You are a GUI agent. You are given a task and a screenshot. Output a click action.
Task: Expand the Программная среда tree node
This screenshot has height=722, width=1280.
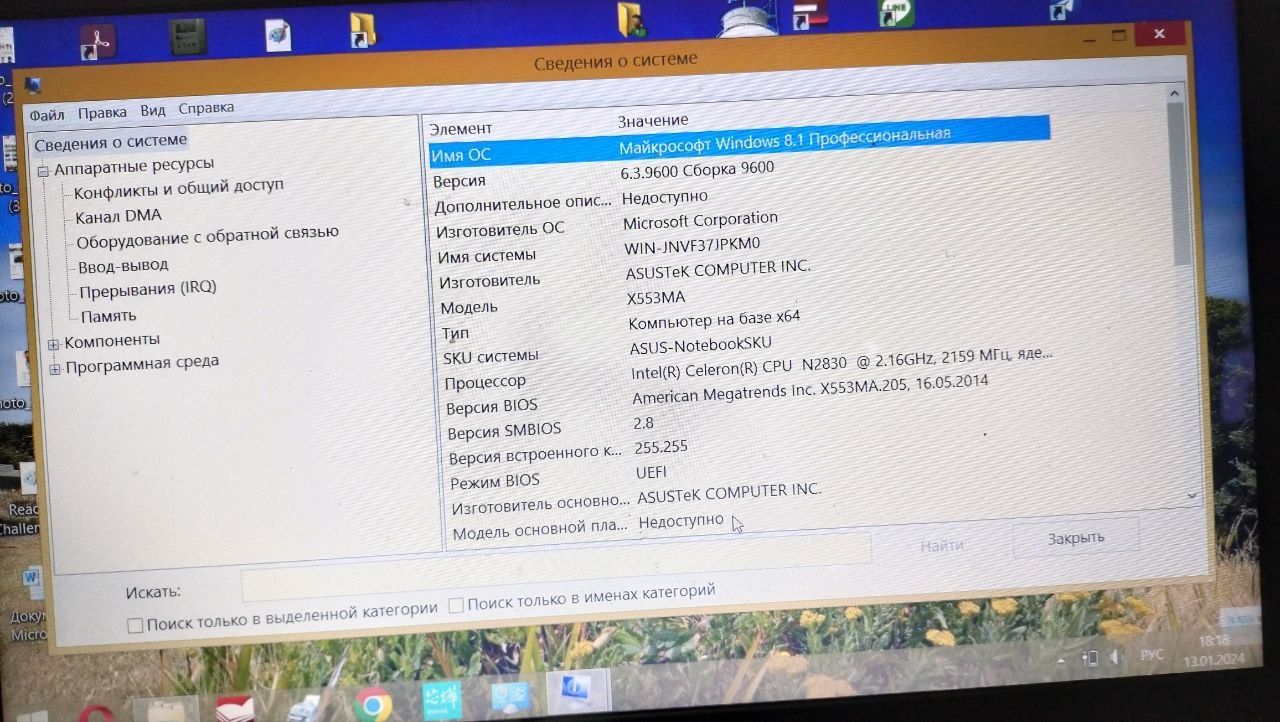pyautogui.click(x=55, y=369)
